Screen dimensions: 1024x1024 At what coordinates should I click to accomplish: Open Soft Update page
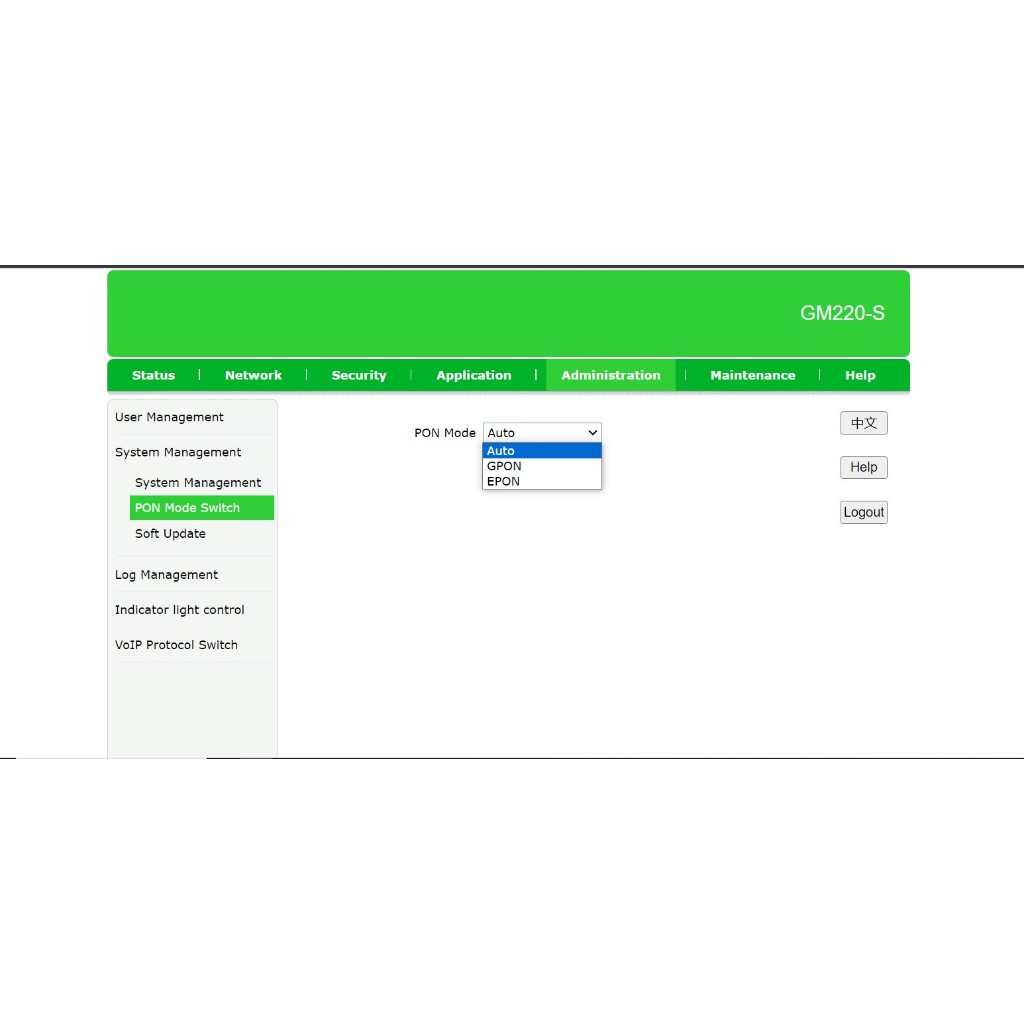point(170,534)
